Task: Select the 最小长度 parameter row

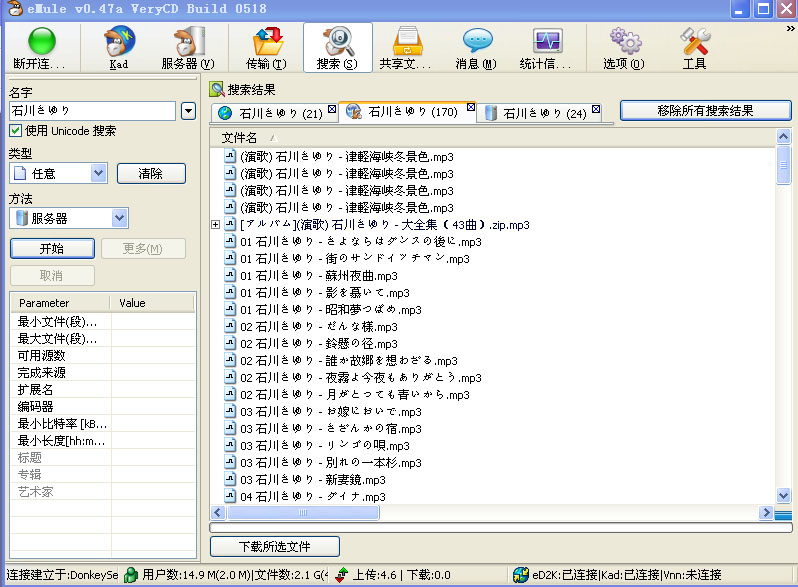Action: (x=102, y=440)
